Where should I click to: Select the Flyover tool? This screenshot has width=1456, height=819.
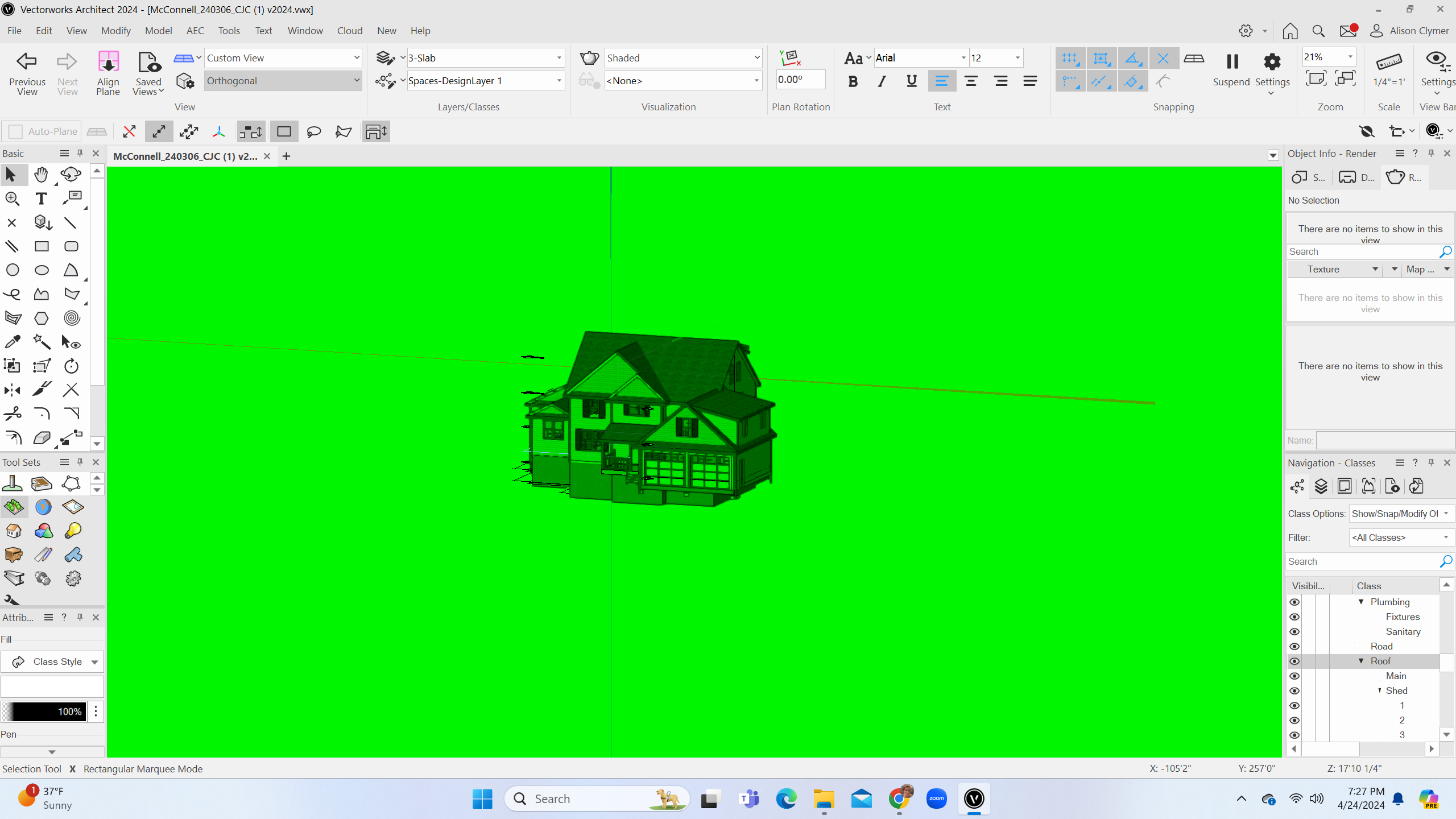(71, 175)
